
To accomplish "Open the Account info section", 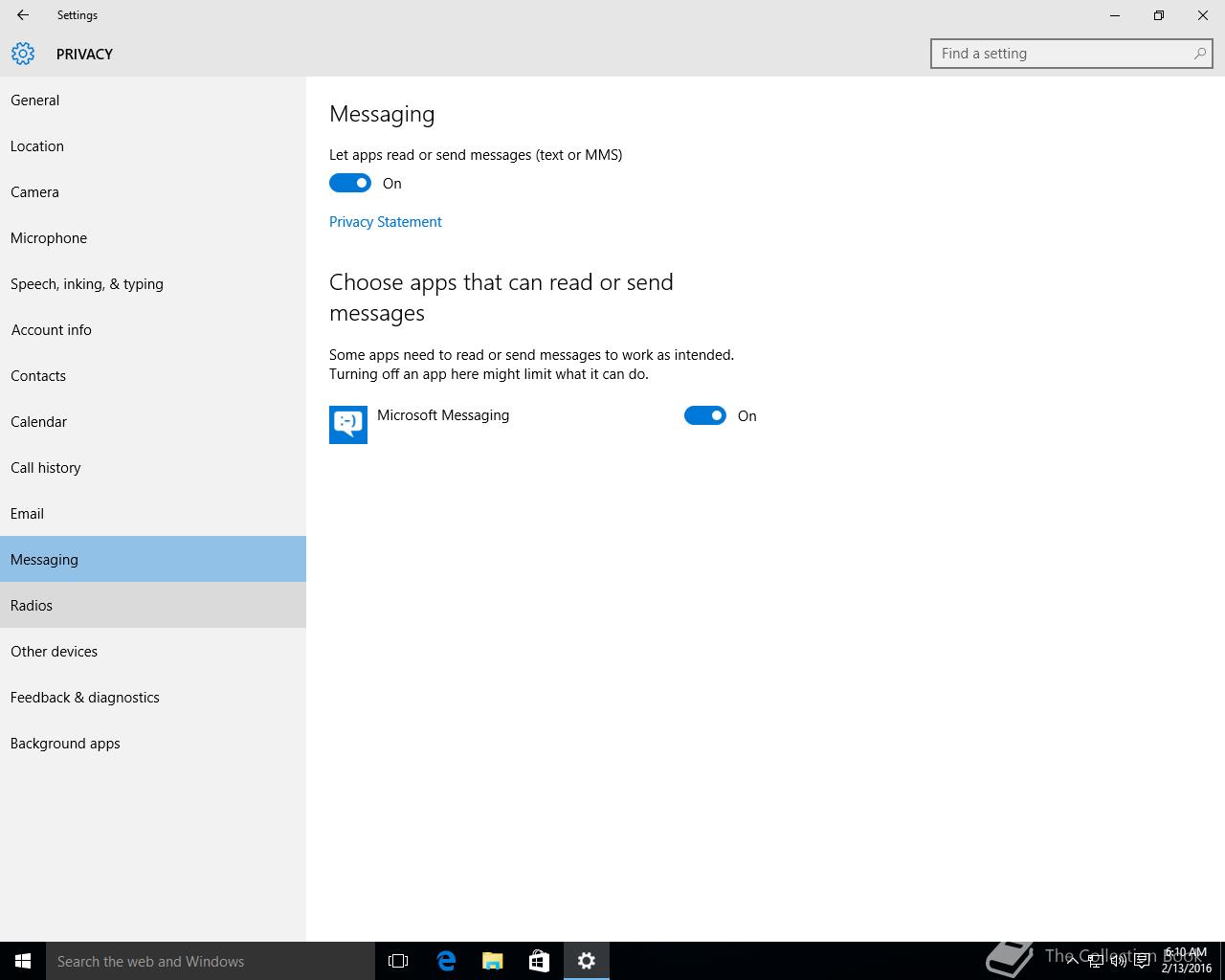I will tap(153, 329).
